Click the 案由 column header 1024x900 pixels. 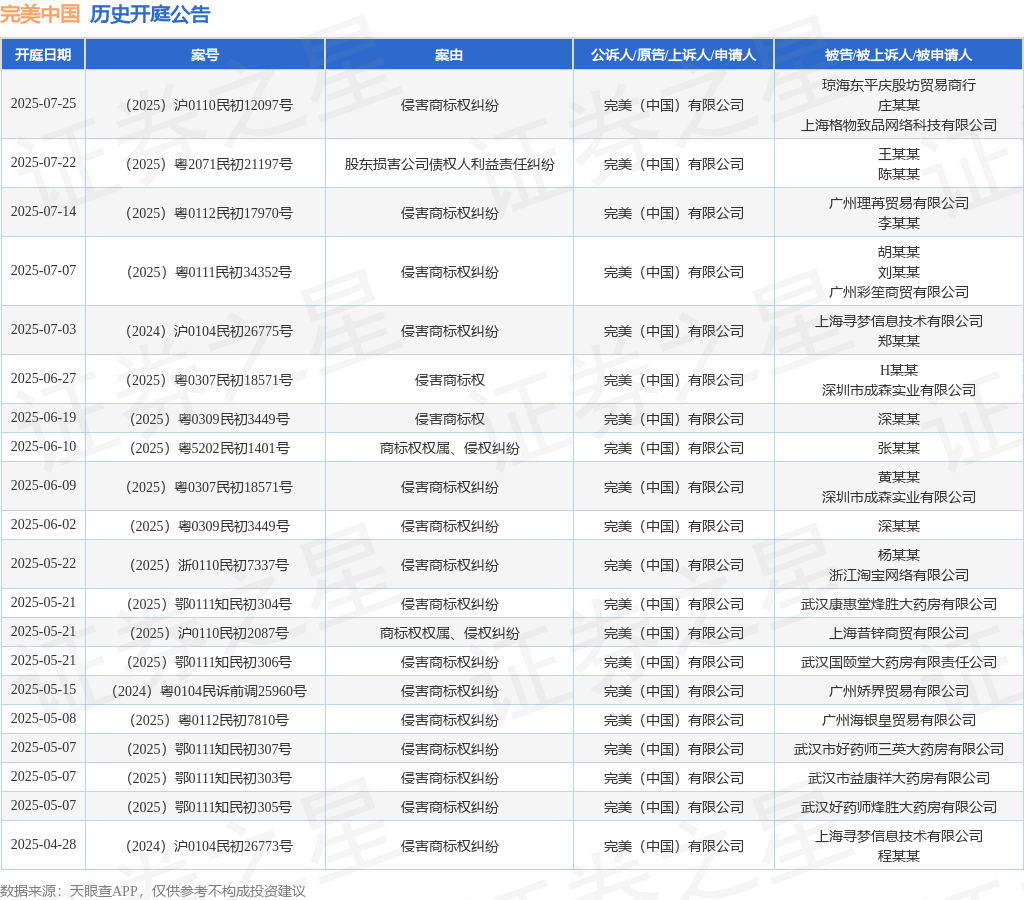pos(449,55)
